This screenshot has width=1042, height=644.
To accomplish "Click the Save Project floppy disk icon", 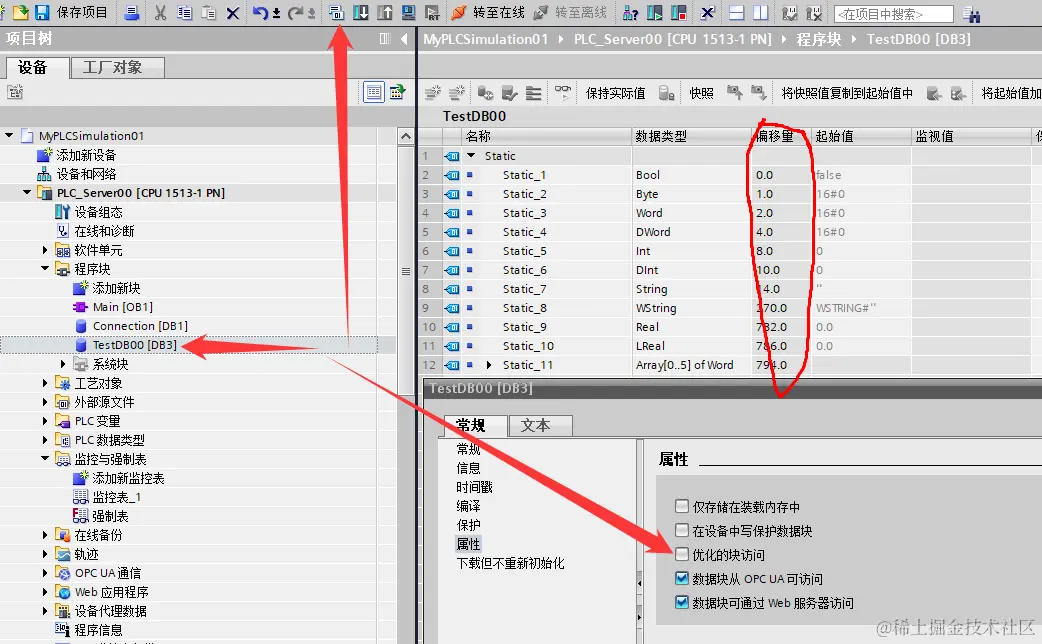I will click(x=42, y=12).
